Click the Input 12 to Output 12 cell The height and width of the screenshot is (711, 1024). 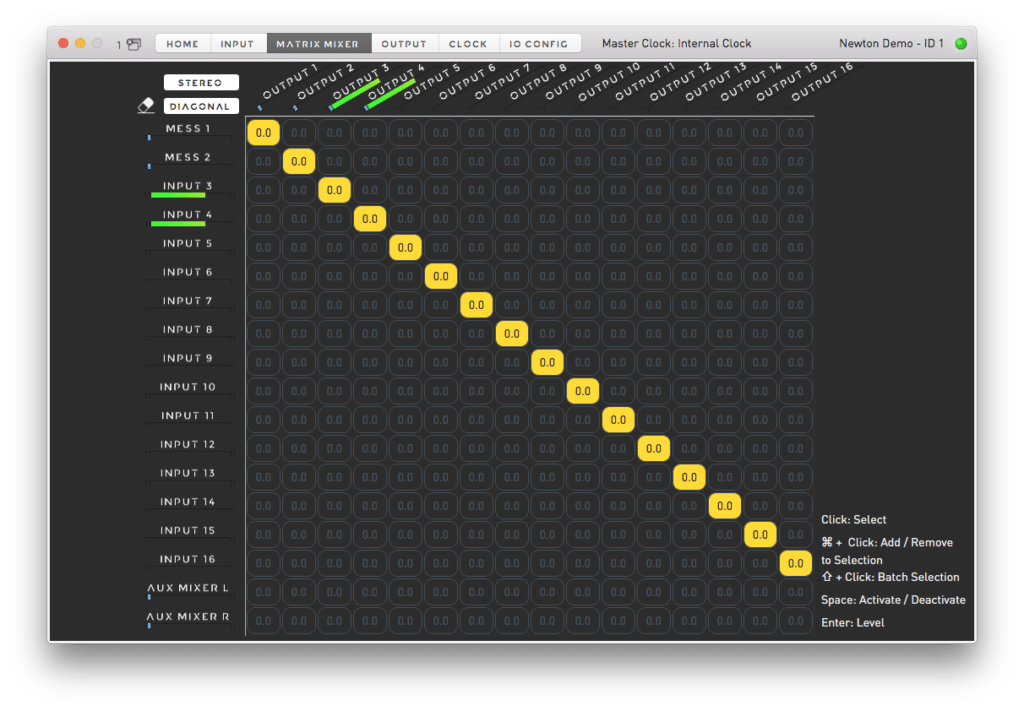(x=653, y=449)
